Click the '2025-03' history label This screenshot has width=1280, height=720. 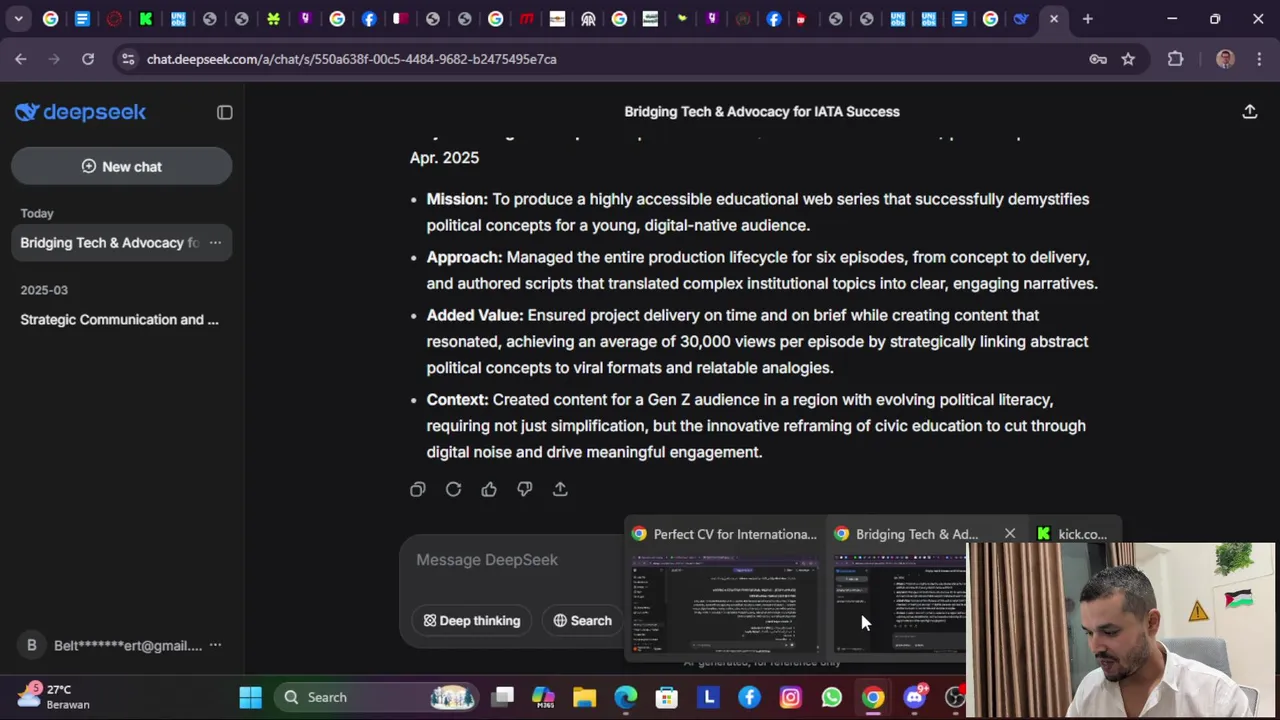(x=44, y=290)
